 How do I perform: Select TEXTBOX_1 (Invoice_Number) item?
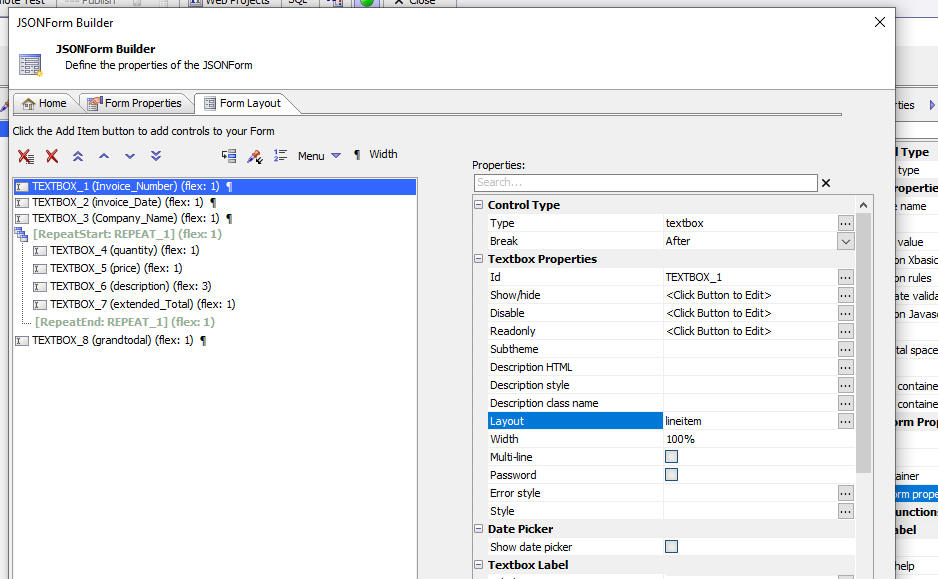pos(214,186)
